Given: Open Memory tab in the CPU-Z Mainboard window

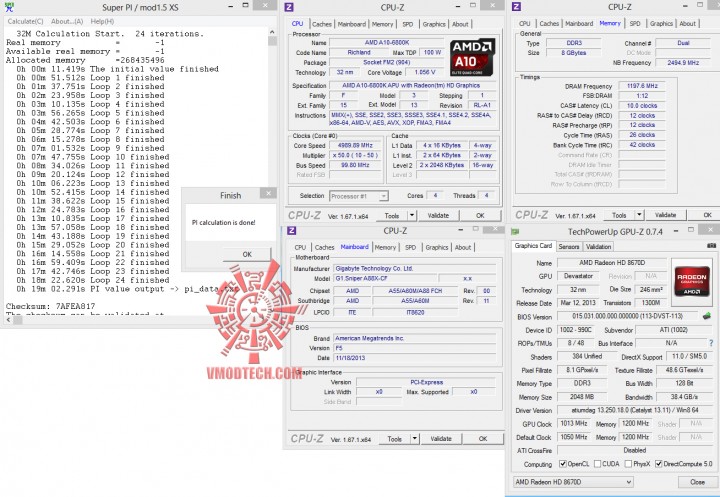Looking at the screenshot, I should tap(385, 247).
